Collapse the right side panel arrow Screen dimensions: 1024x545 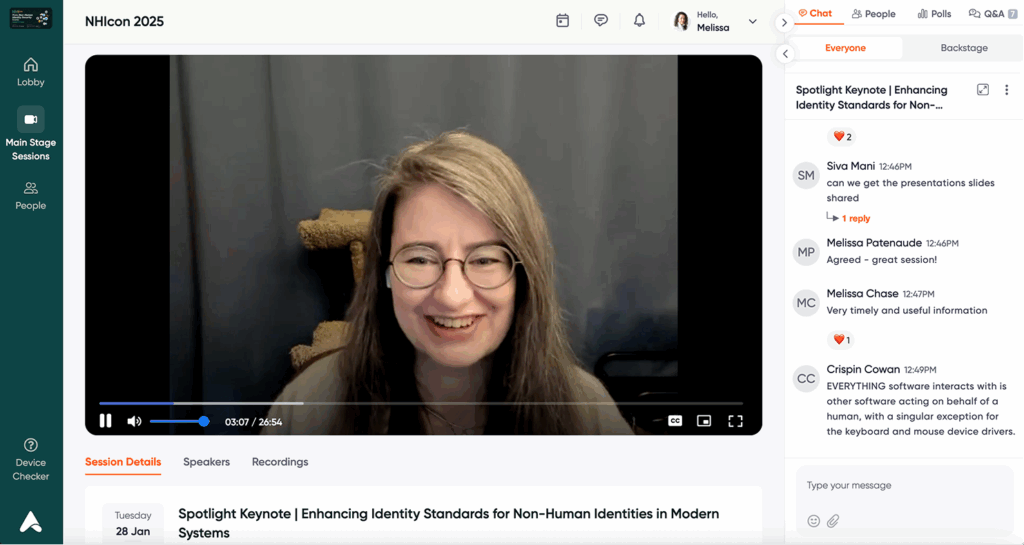tap(784, 22)
